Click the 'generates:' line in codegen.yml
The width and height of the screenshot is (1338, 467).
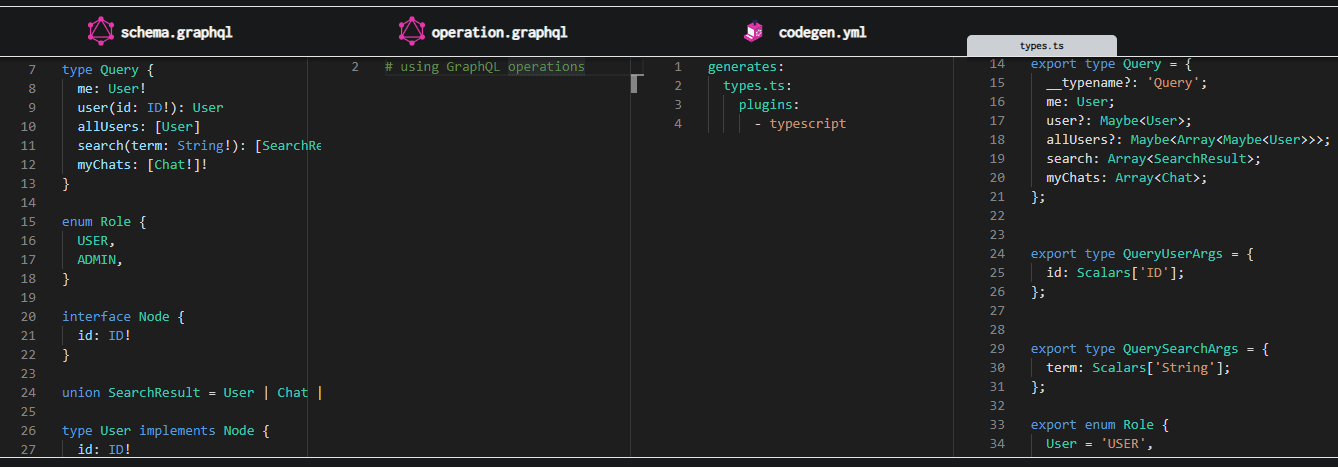746,67
